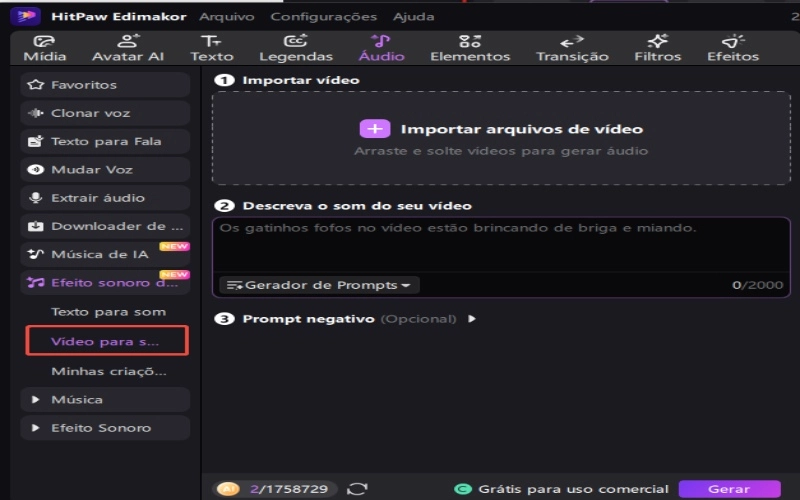Expand the Efeito Sonoro category arrow

[x=35, y=428]
